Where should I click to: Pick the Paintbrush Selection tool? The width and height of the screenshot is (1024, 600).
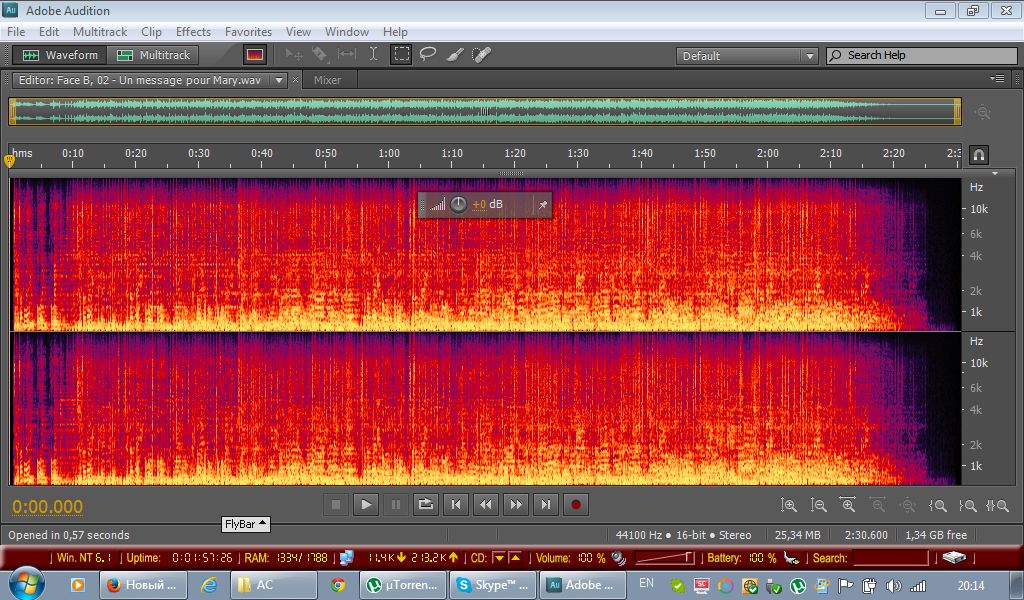point(454,55)
